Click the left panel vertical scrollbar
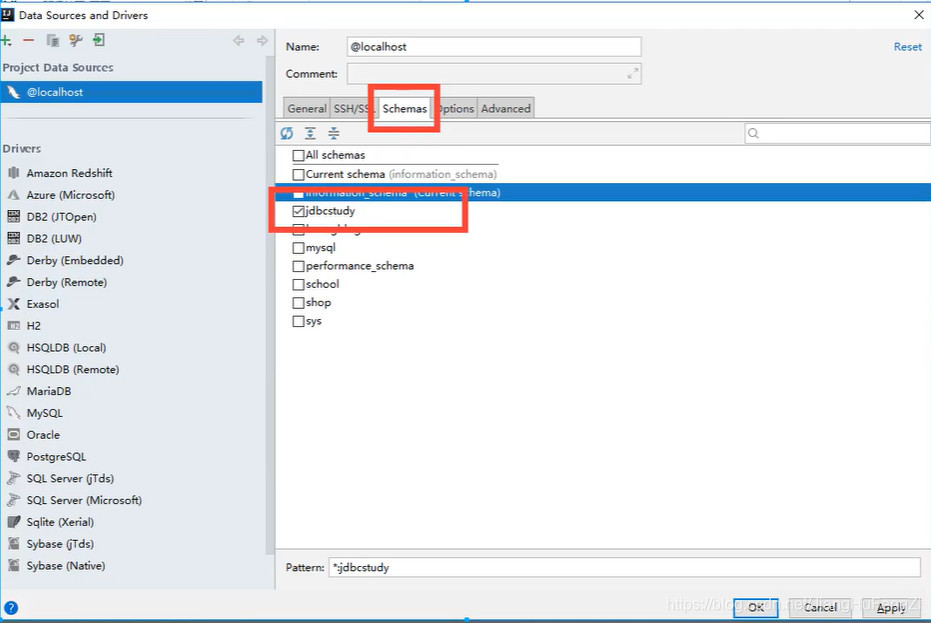931x623 pixels. point(270,303)
